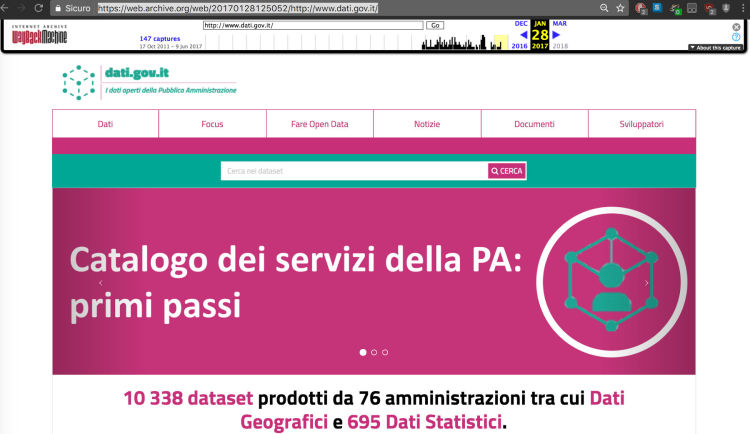Click the Wayback Go button
The width and height of the screenshot is (750, 434).
pos(435,25)
